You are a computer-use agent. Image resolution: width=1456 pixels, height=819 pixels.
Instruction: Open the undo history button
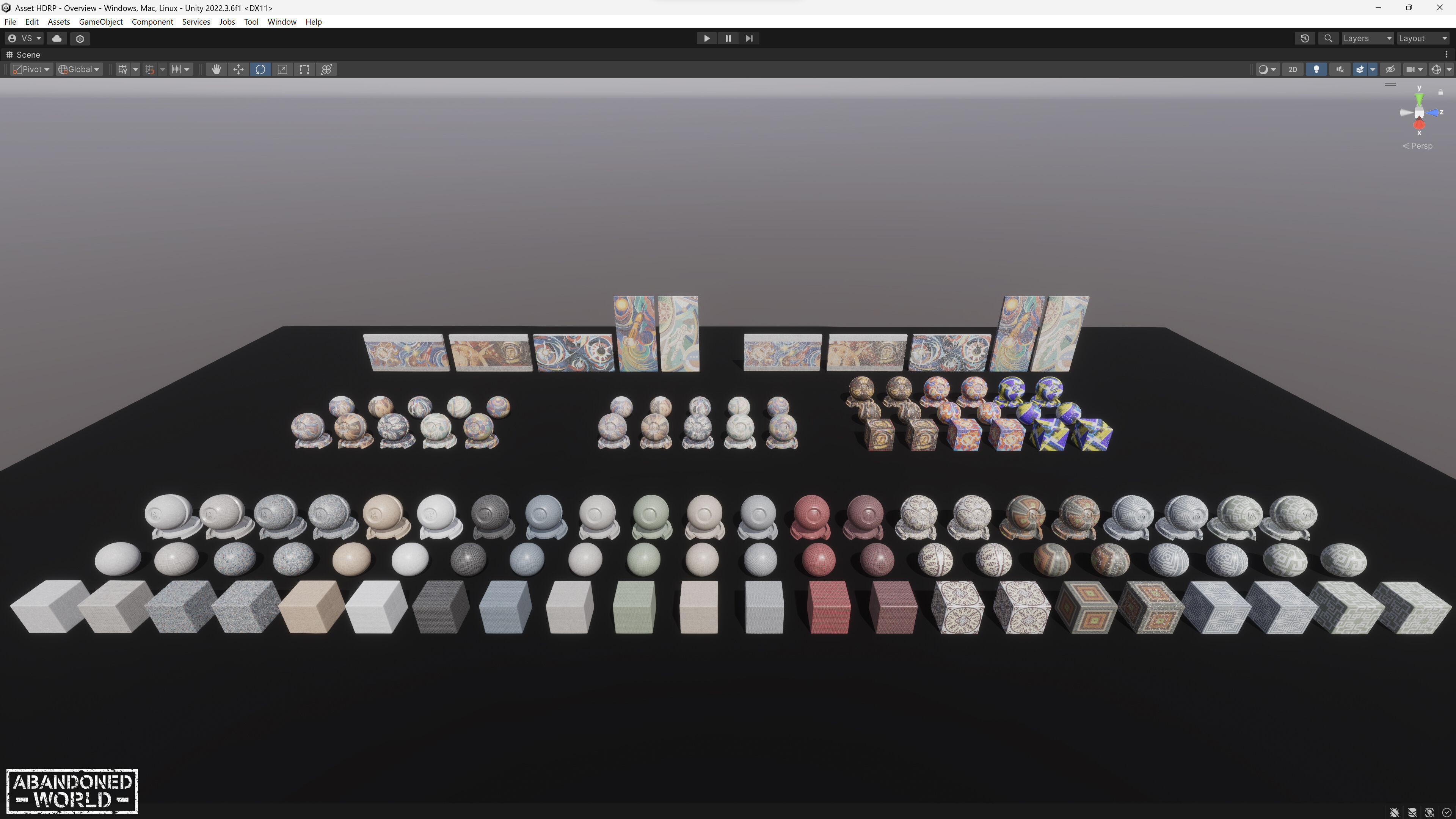(1304, 38)
